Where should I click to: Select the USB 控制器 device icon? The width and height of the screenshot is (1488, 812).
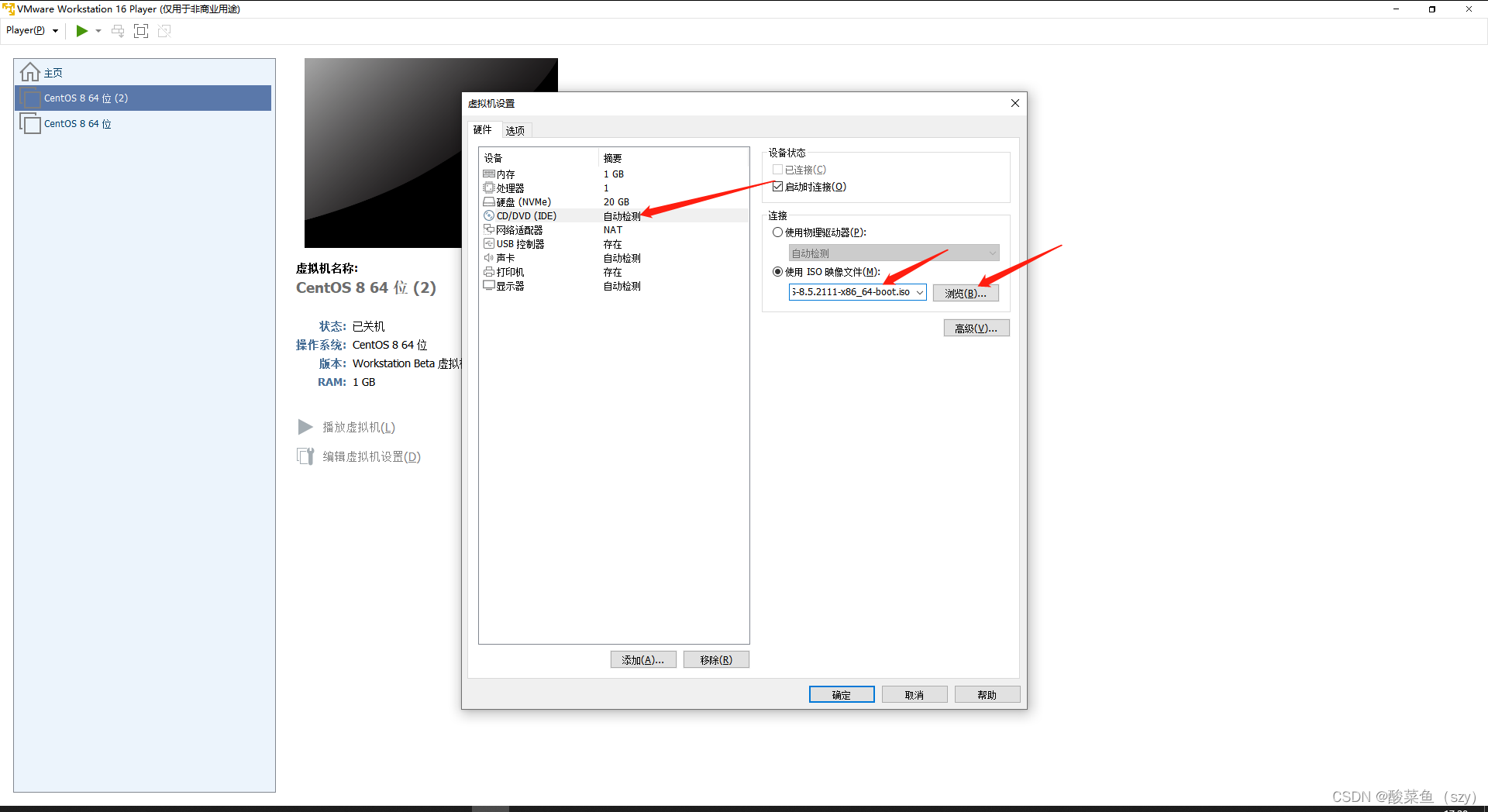[x=489, y=243]
